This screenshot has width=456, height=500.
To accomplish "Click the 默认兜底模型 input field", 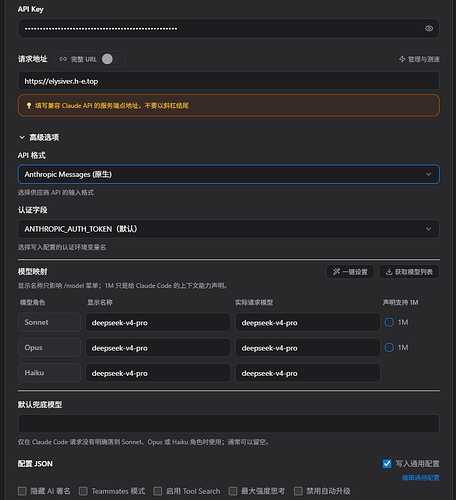I will (x=229, y=424).
